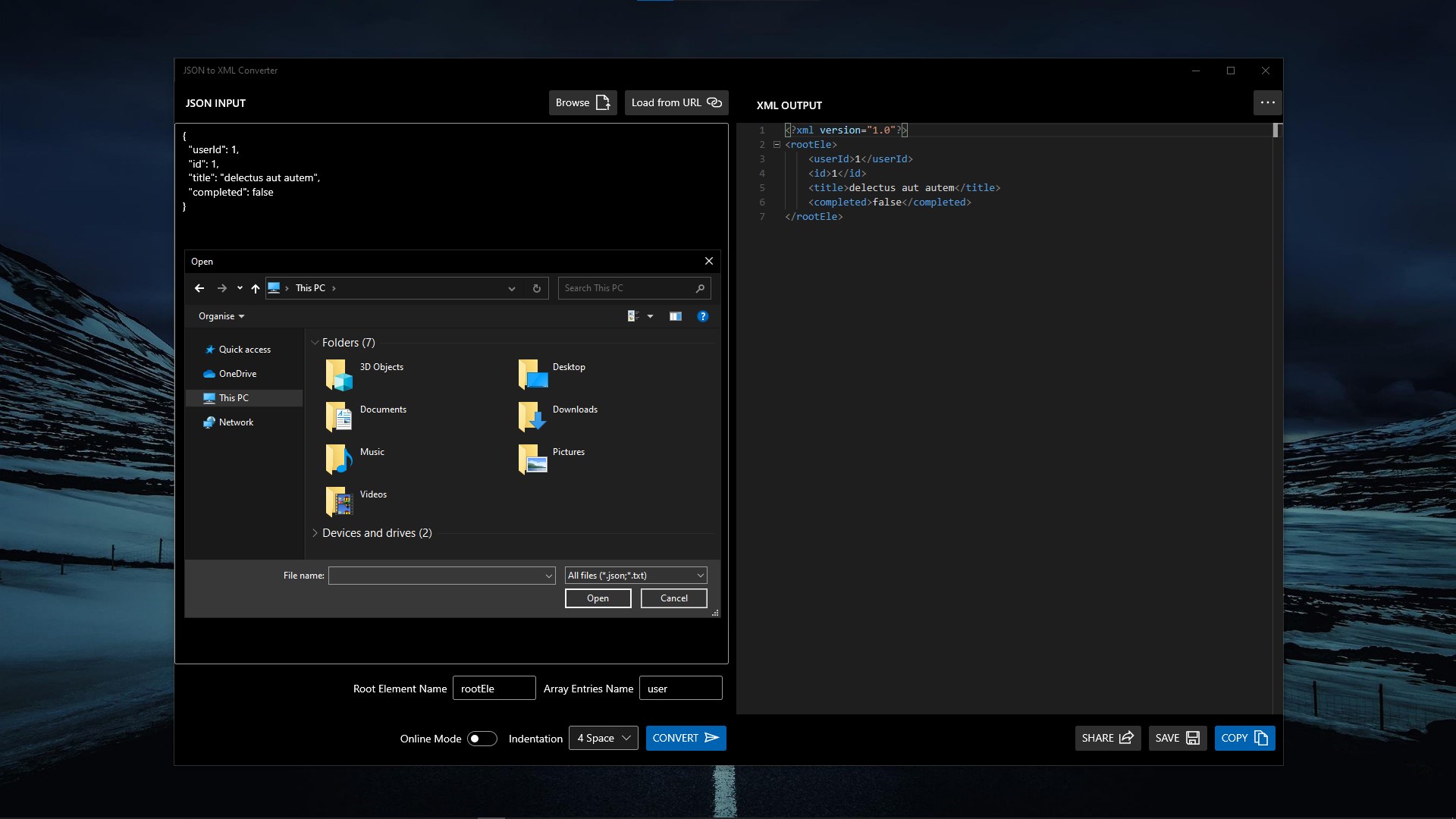This screenshot has height=819, width=1456.
Task: Open the three-dots more options menu
Action: click(1267, 102)
